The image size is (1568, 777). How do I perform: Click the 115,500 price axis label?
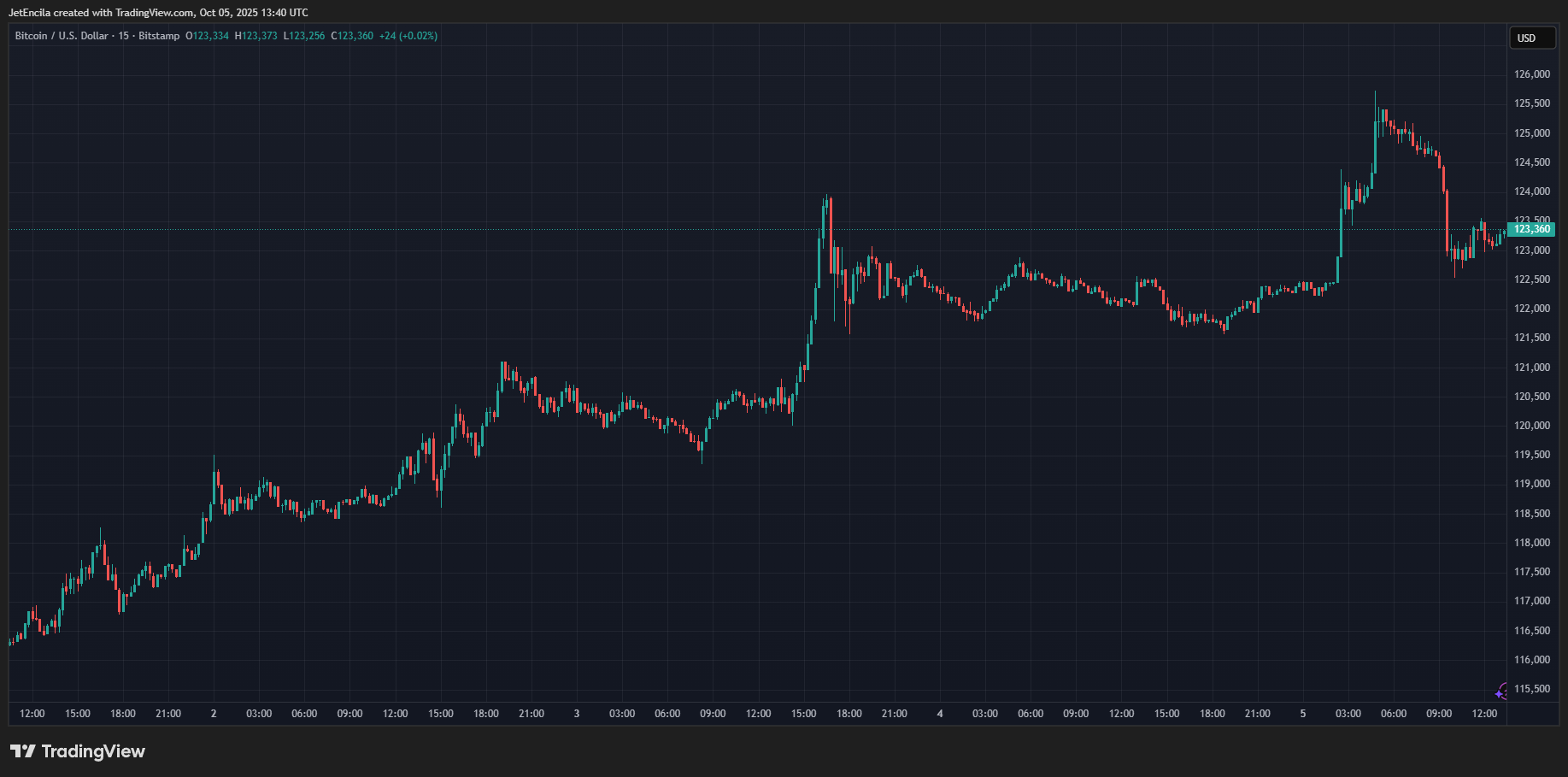point(1531,689)
